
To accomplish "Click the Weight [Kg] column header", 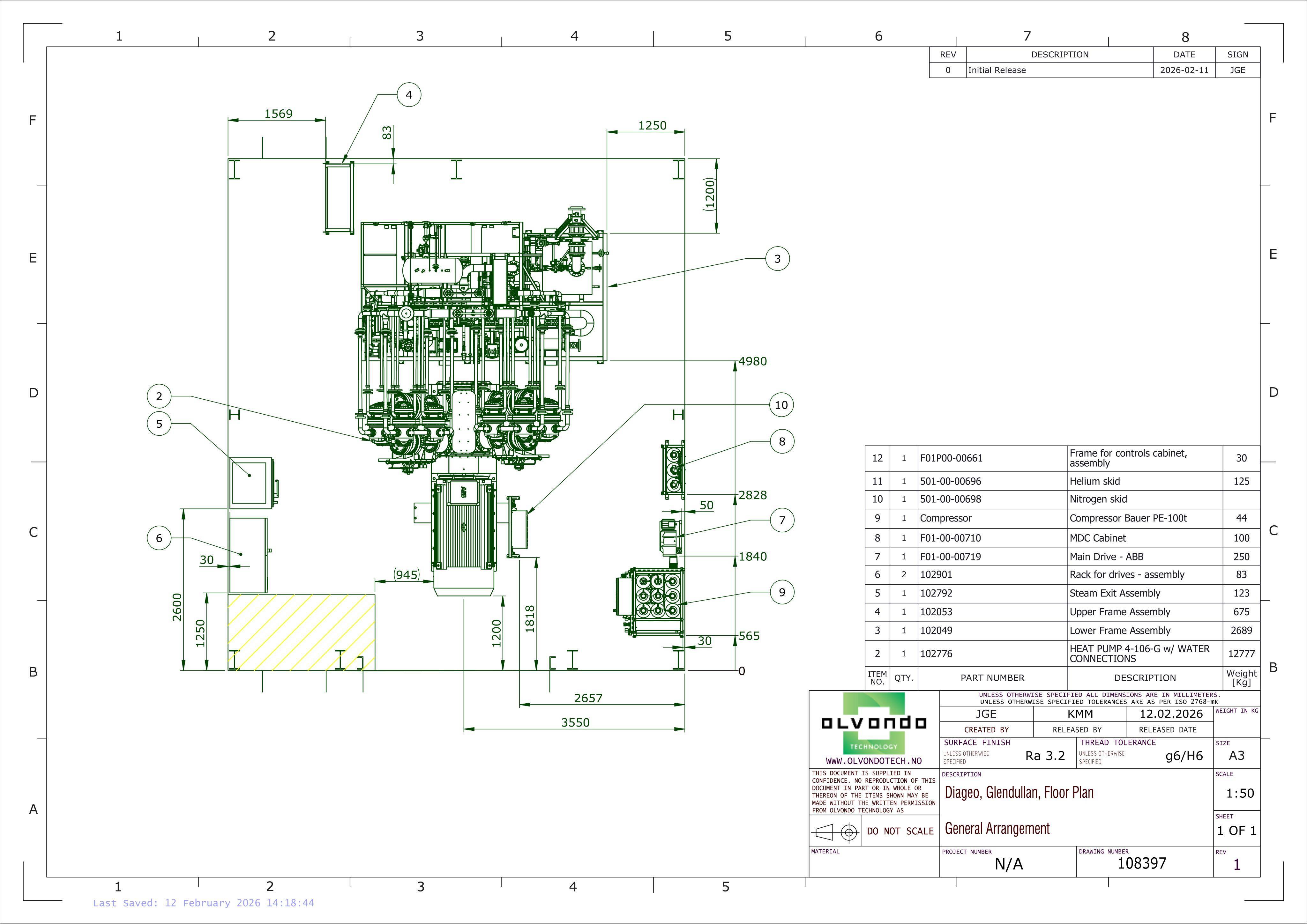I will [x=1241, y=678].
